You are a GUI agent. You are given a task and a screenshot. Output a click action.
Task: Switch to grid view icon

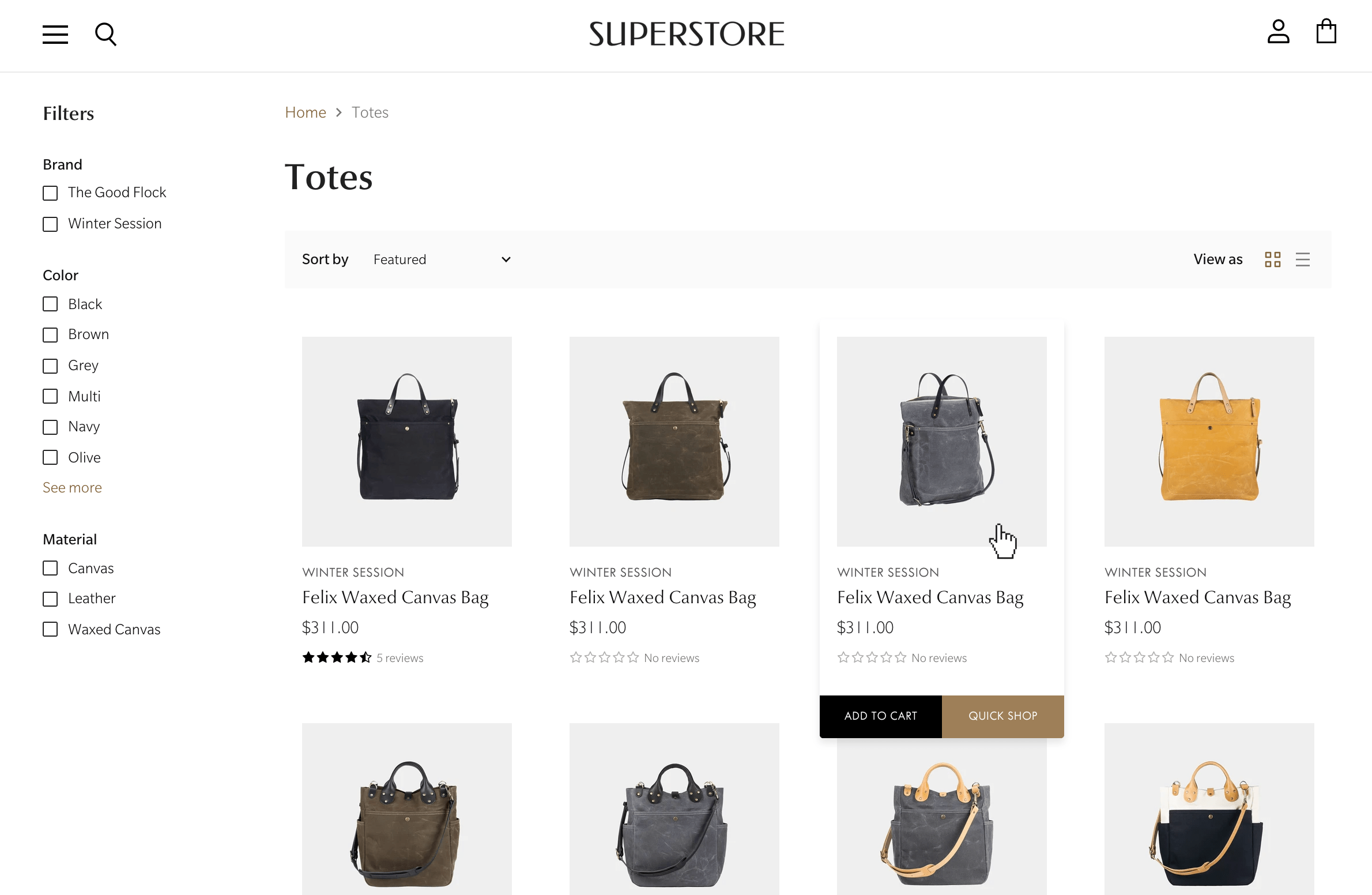click(1273, 260)
